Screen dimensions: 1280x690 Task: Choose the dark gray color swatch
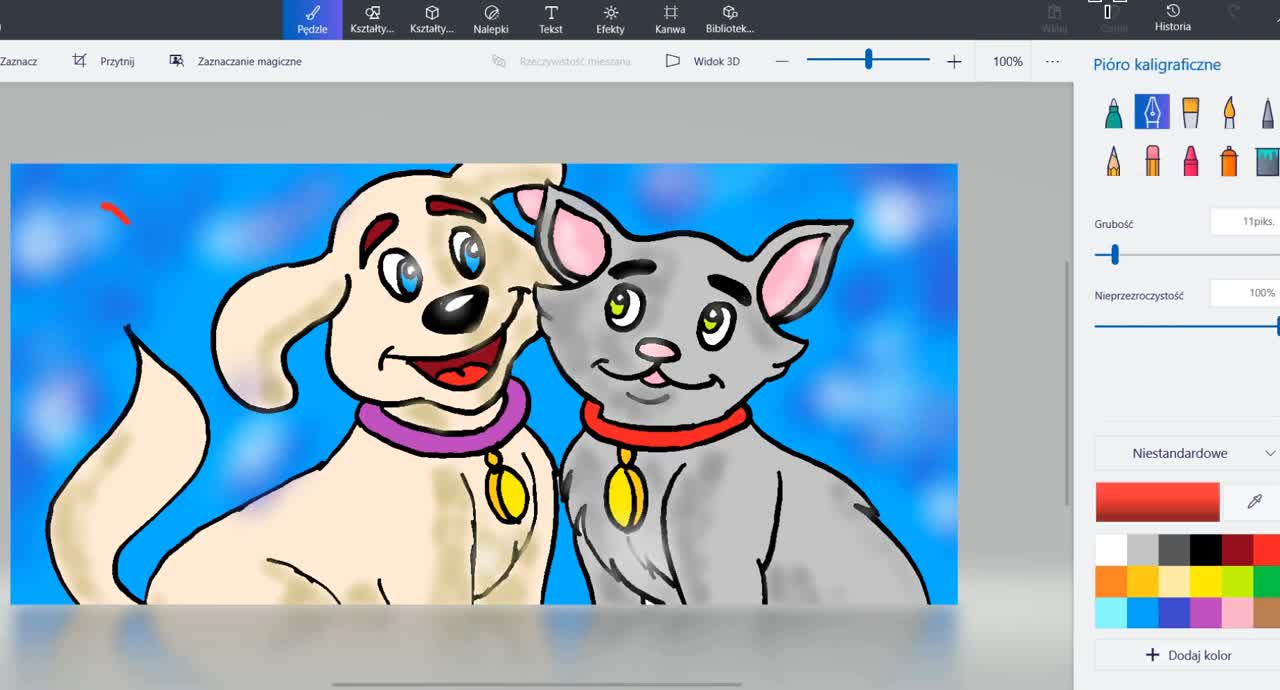pos(1174,550)
